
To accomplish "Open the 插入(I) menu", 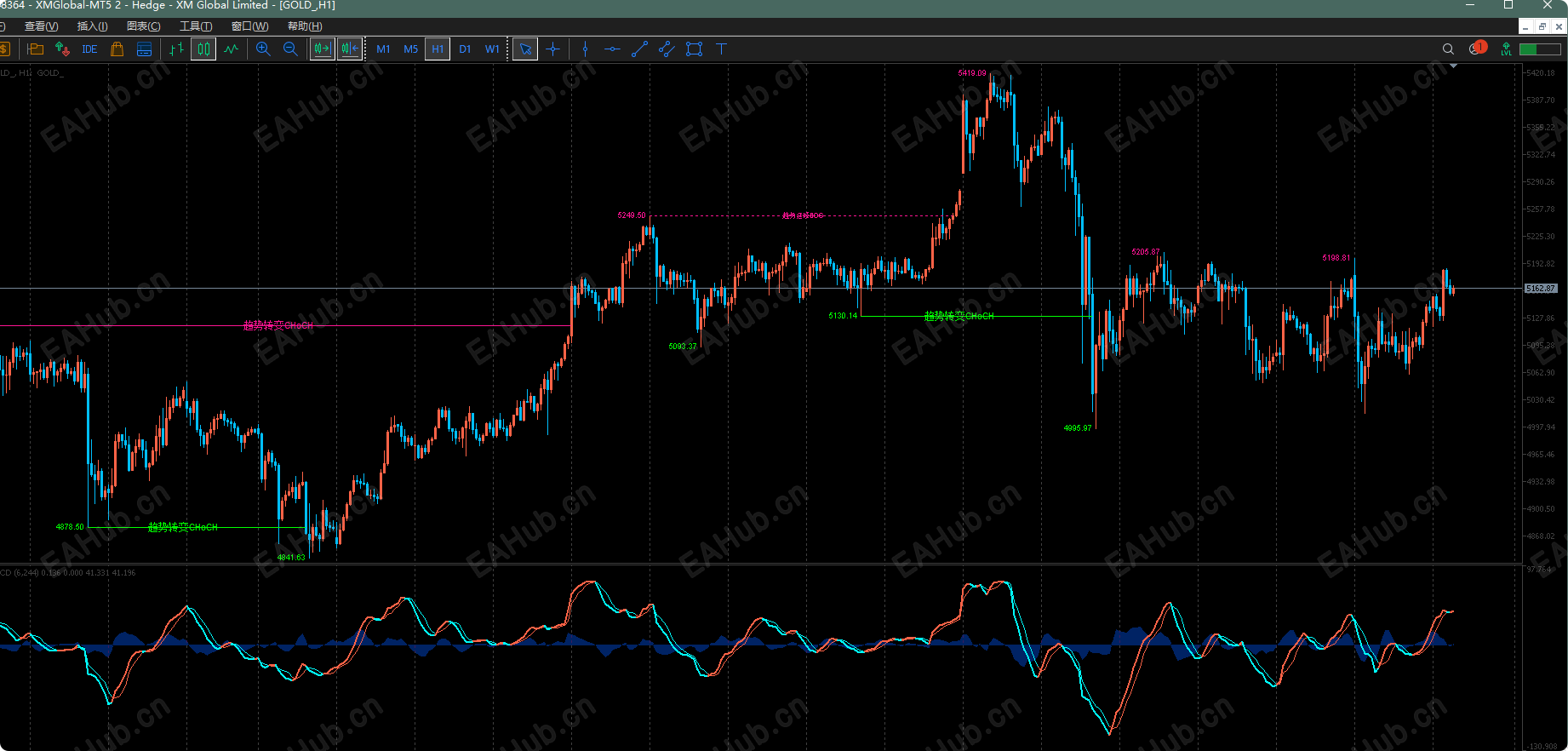I will [x=93, y=26].
